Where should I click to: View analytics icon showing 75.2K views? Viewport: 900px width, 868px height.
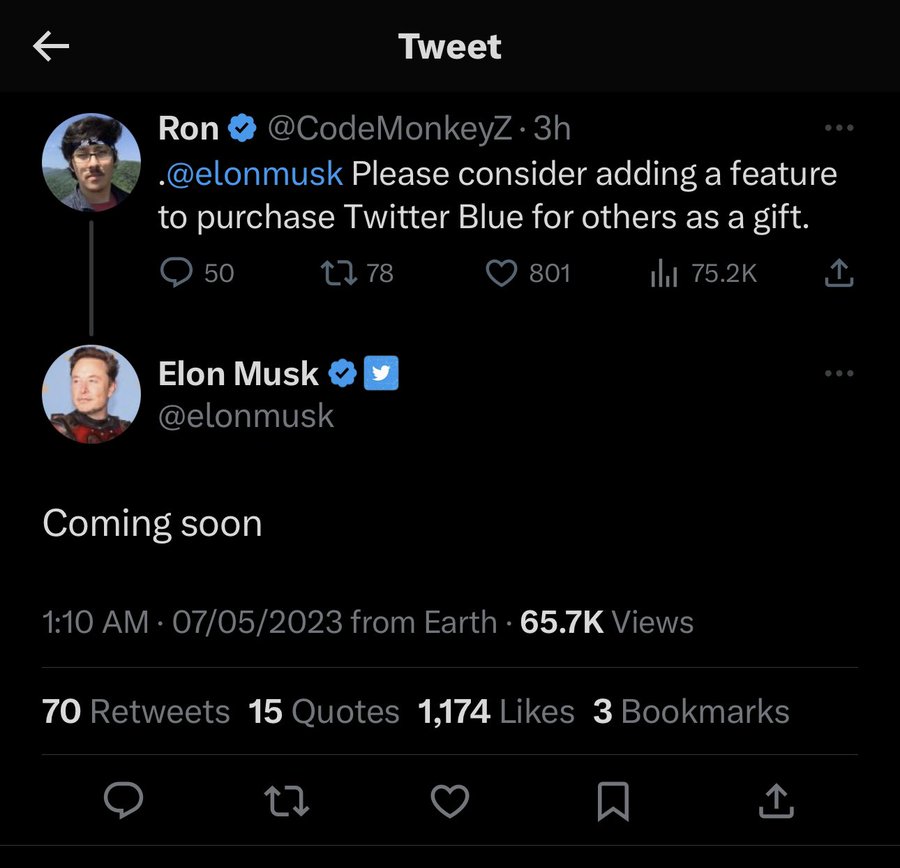pyautogui.click(x=664, y=272)
